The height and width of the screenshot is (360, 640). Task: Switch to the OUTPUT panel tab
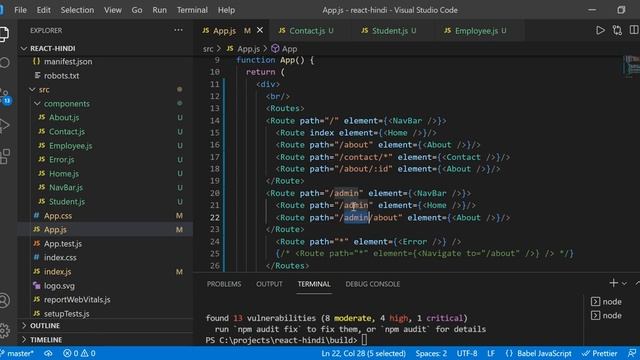point(269,284)
